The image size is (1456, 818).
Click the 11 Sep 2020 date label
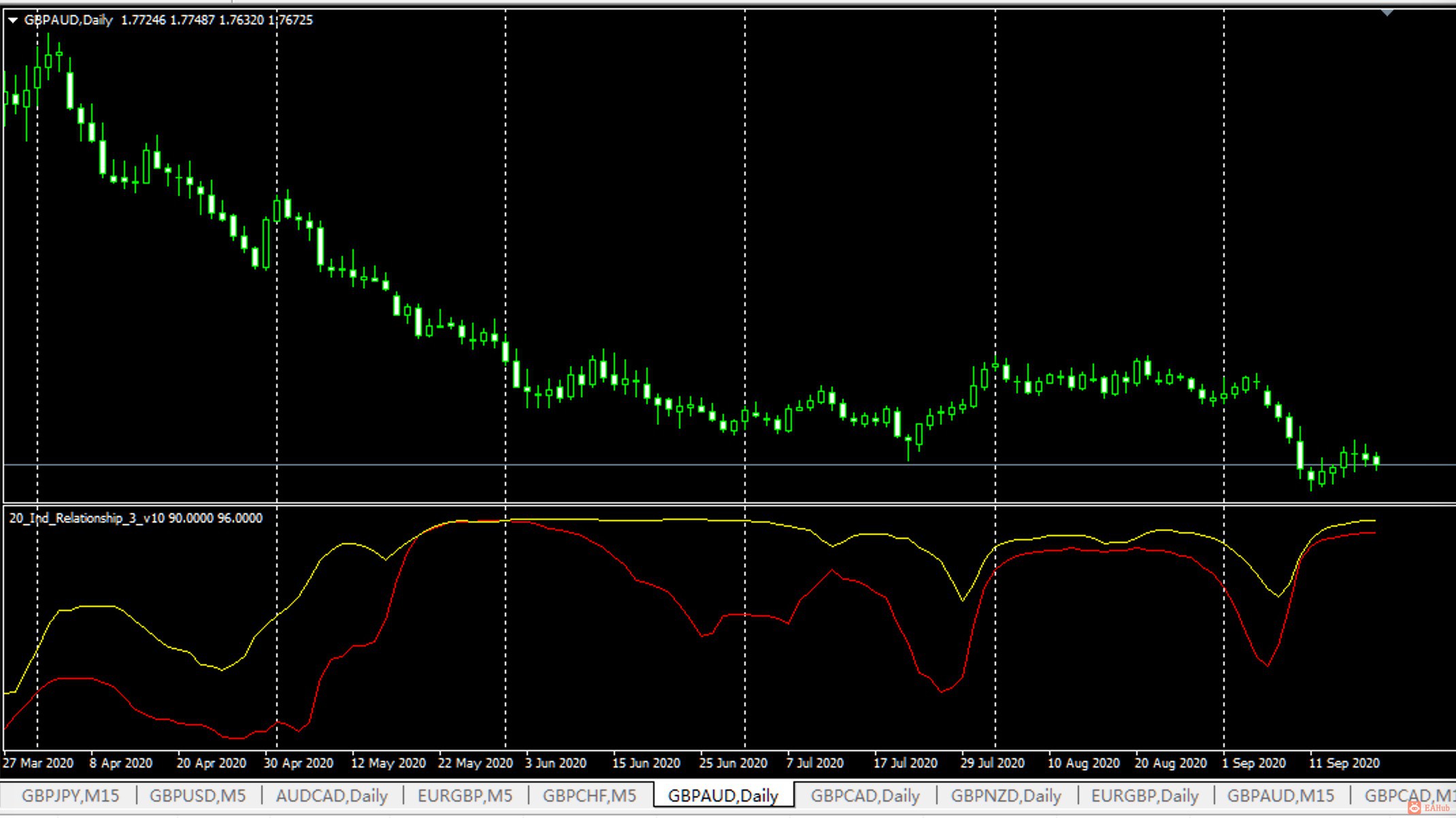(x=1344, y=763)
